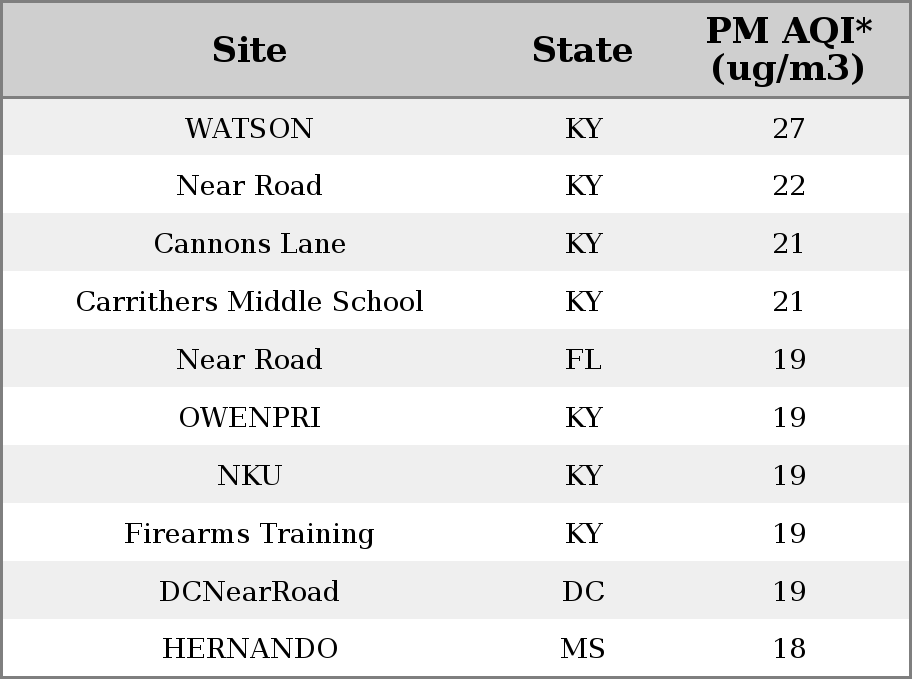Select the Carrithers Middle School cell
This screenshot has width=912, height=679.
[x=249, y=301]
